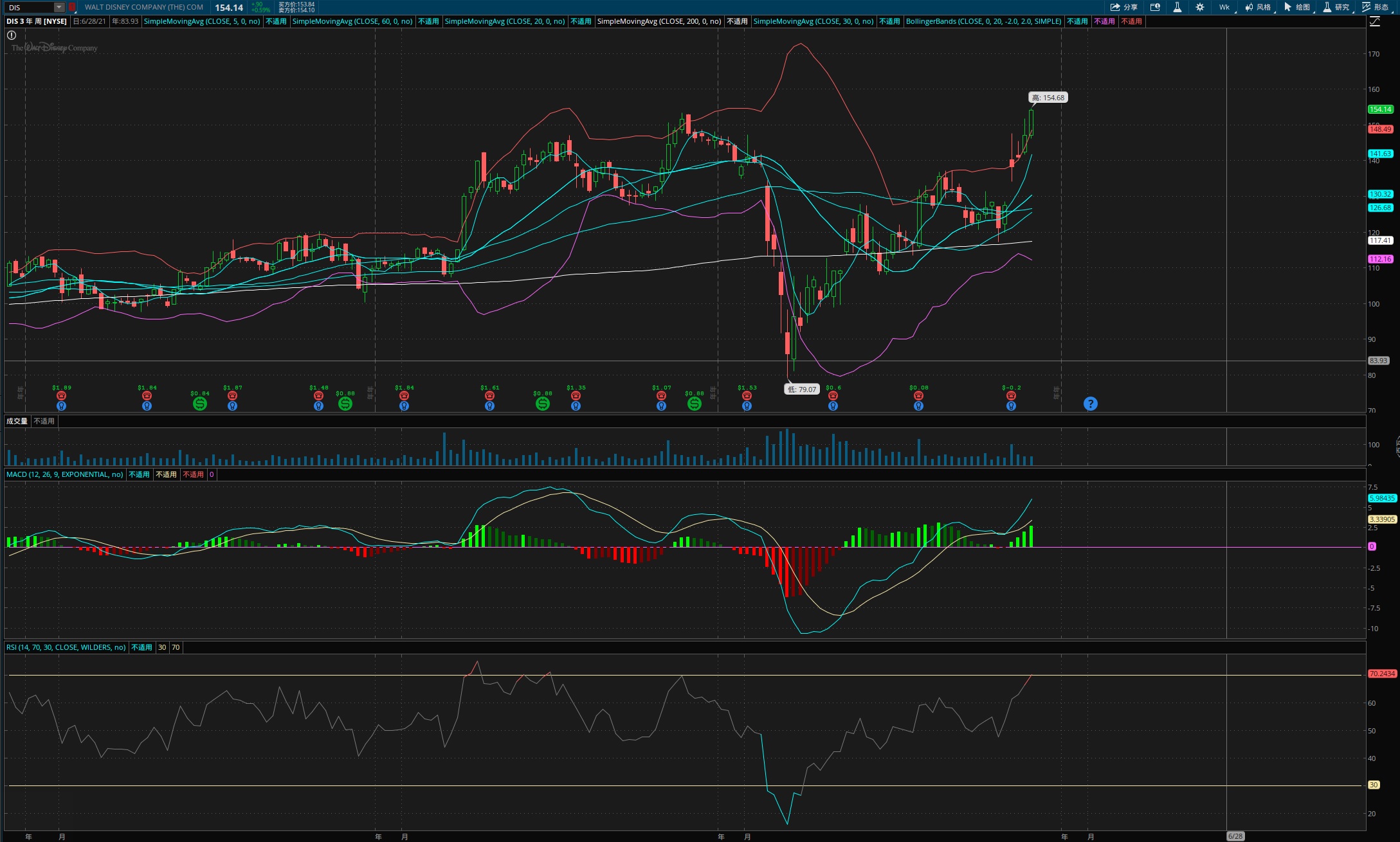Screen dimensions: 1400x842
Task: Click the 低: 79.07 low price bubble
Action: (x=802, y=389)
